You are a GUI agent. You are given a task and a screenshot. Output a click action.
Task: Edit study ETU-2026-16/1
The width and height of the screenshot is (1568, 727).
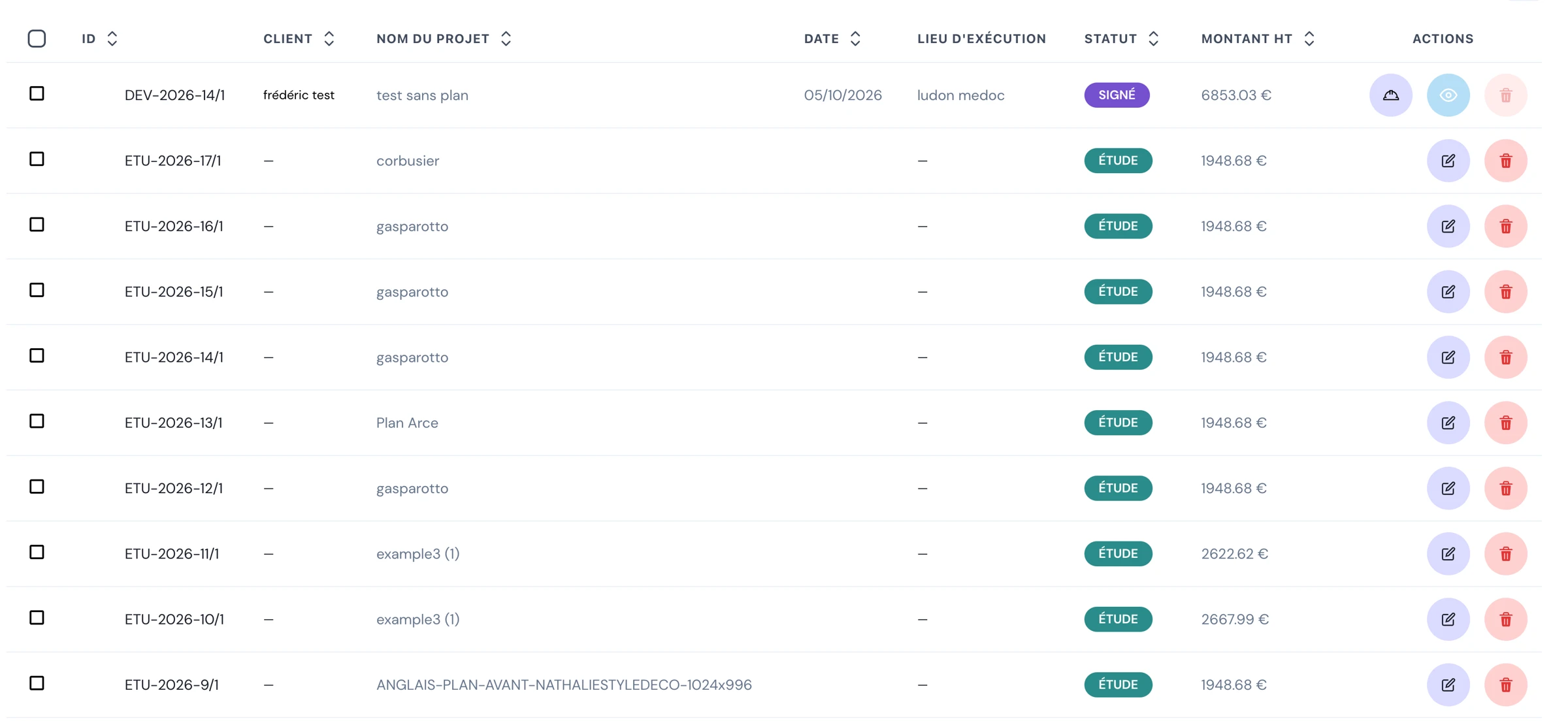[x=1448, y=226]
